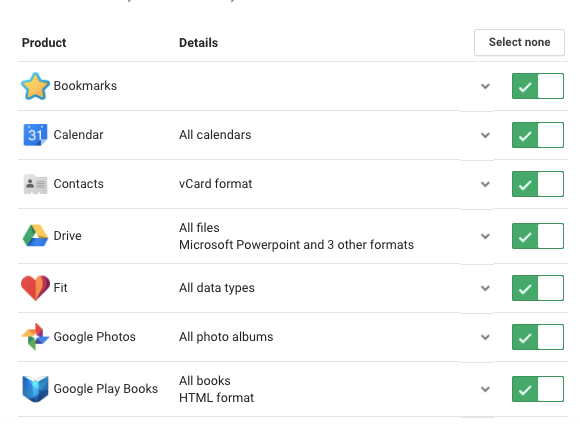Click the Google Play Books icon
Viewport: 580px width, 428px height.
point(35,389)
